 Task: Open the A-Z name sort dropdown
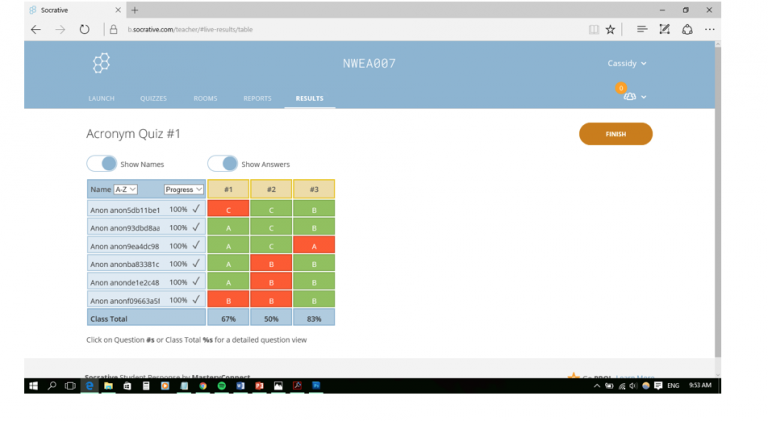(126, 189)
